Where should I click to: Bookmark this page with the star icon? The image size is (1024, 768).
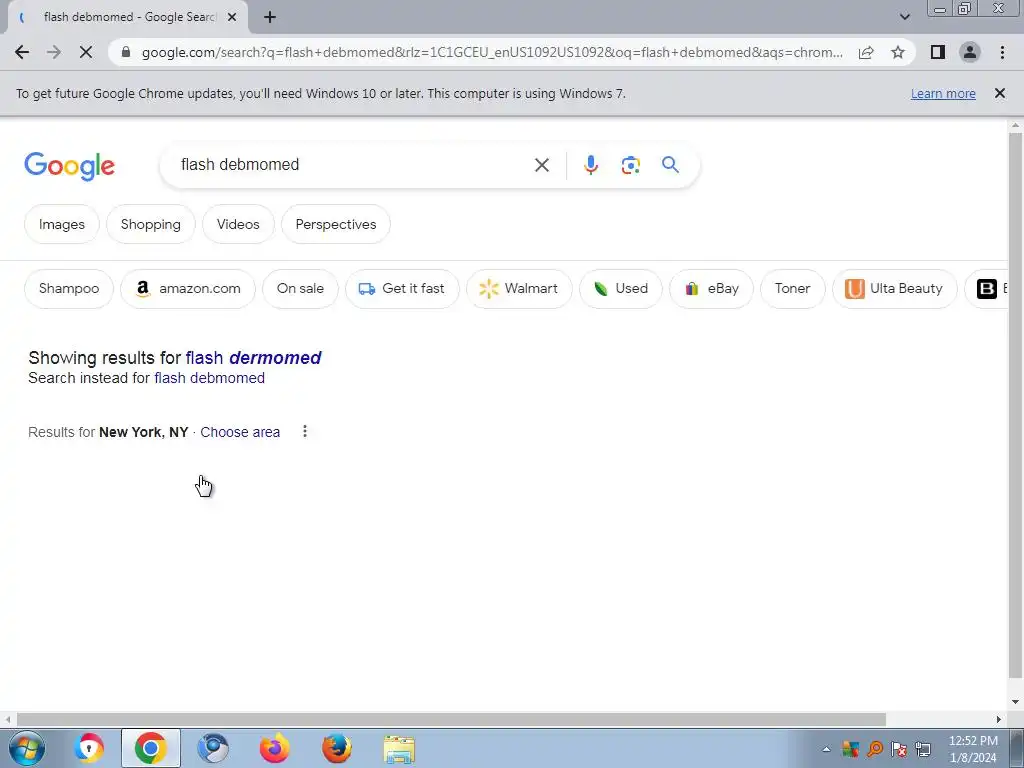(898, 52)
